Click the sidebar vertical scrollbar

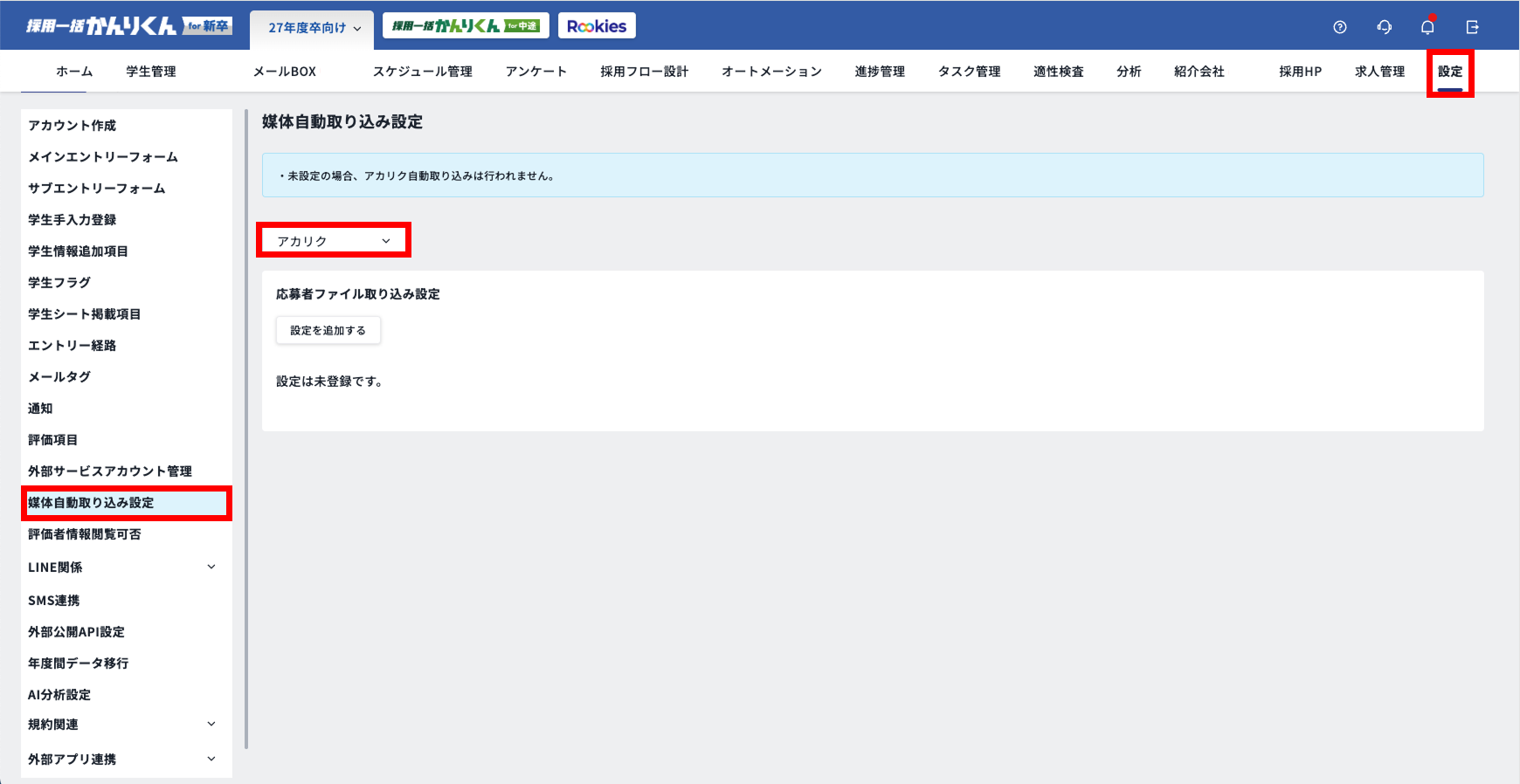click(x=246, y=428)
